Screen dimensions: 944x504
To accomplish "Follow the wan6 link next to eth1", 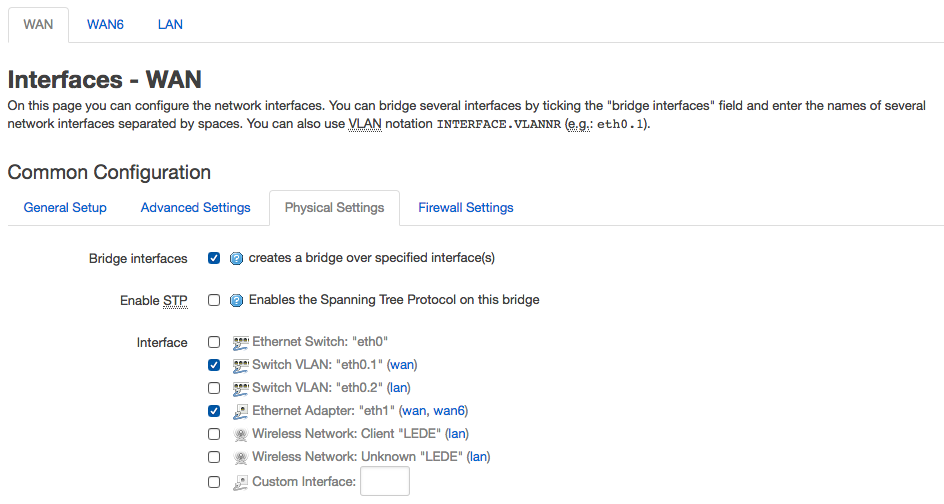I will point(449,411).
